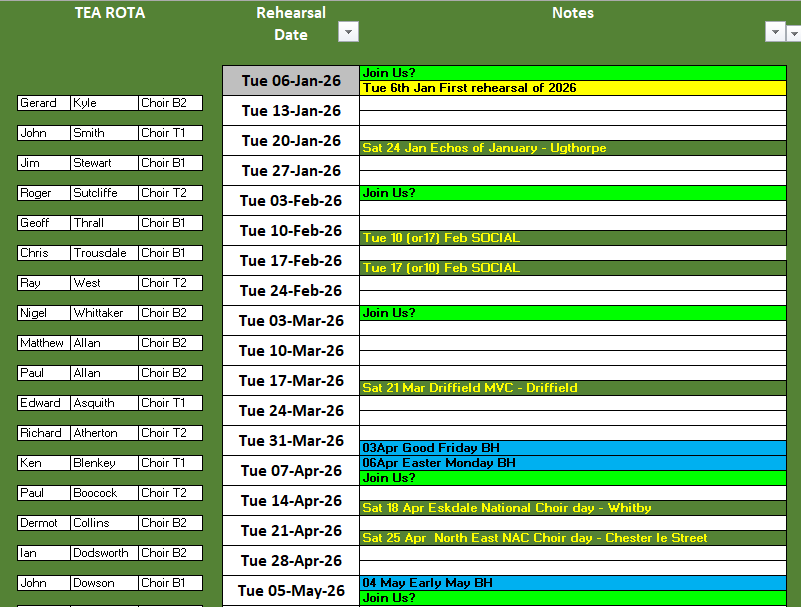
Task: Select the Tue 17-Mar-26 rehearsal date
Action: [x=290, y=381]
